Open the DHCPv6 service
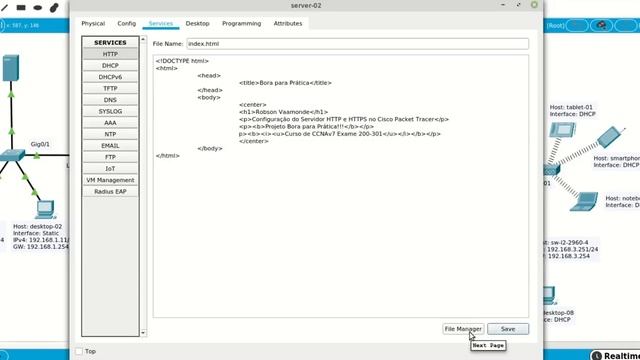This screenshot has width=640, height=360. coord(110,77)
